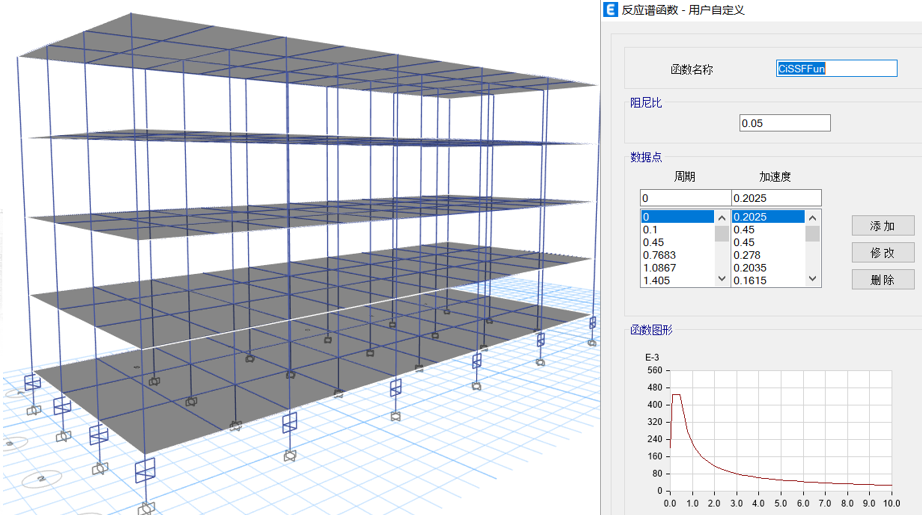Image resolution: width=922 pixels, height=515 pixels.
Task: Click the acceleration input field showing 0.2025
Action: pyautogui.click(x=776, y=198)
